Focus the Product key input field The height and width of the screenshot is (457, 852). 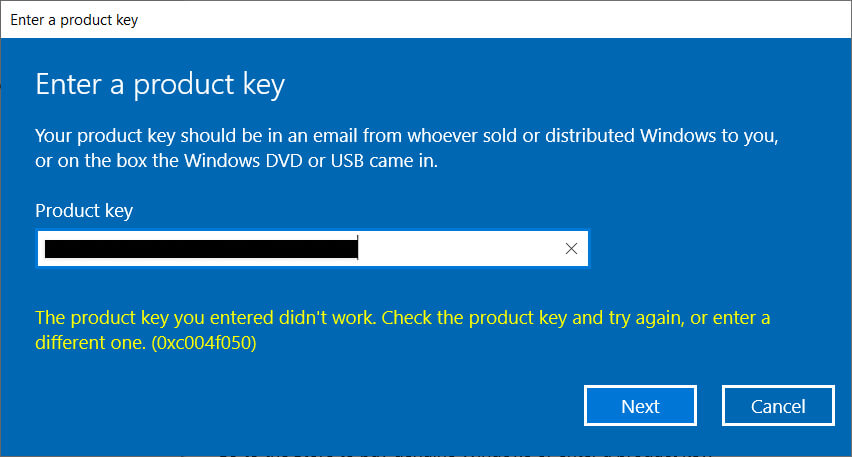tap(460, 249)
